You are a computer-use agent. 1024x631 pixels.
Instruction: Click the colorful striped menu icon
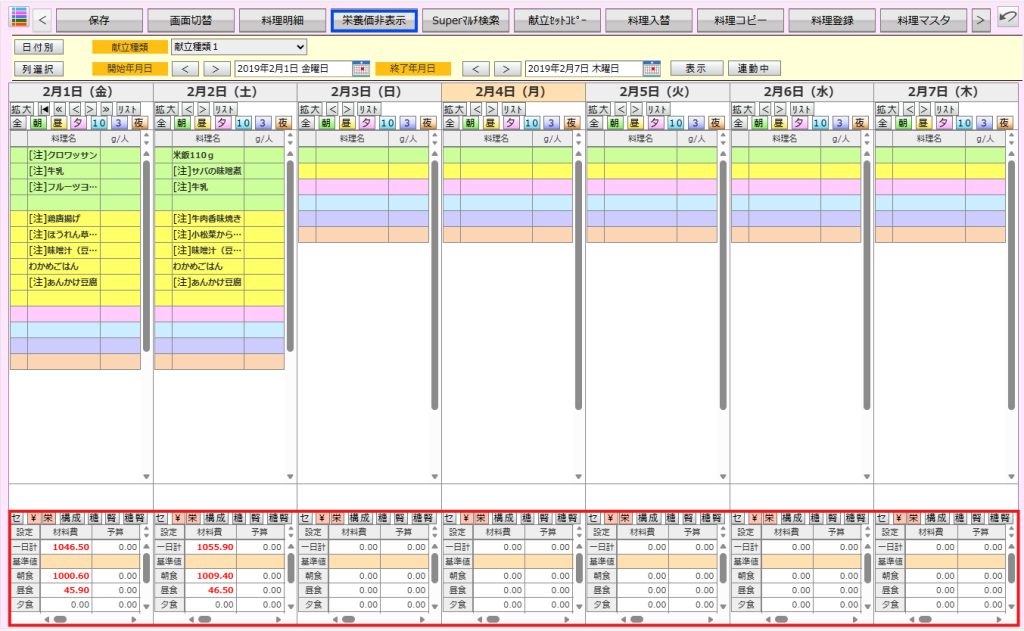[x=18, y=19]
